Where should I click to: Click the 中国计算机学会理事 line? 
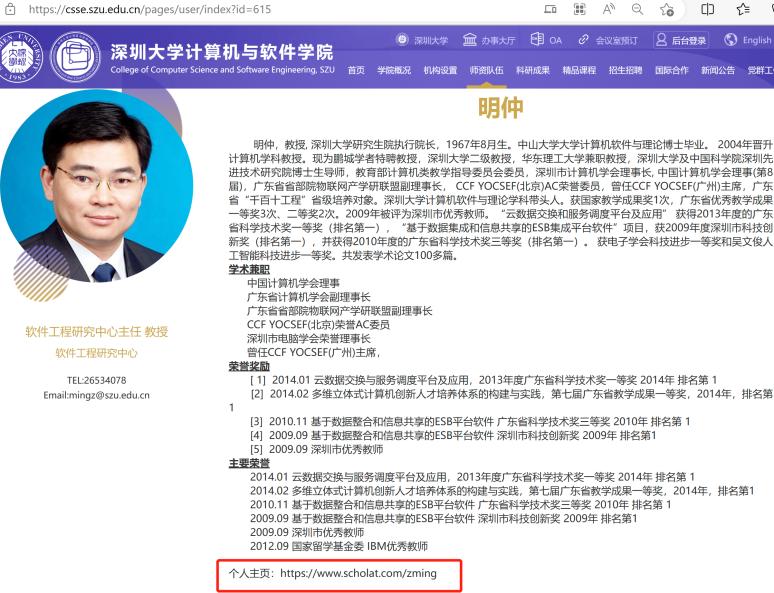tap(293, 283)
